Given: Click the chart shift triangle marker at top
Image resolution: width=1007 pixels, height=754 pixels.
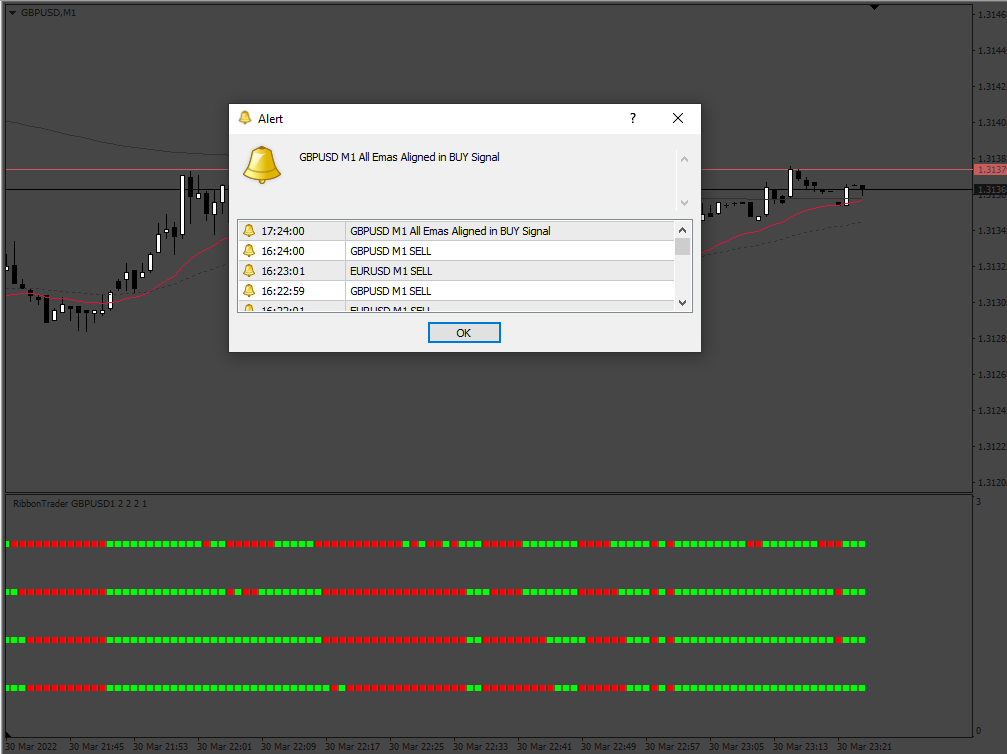Looking at the screenshot, I should pyautogui.click(x=875, y=7).
